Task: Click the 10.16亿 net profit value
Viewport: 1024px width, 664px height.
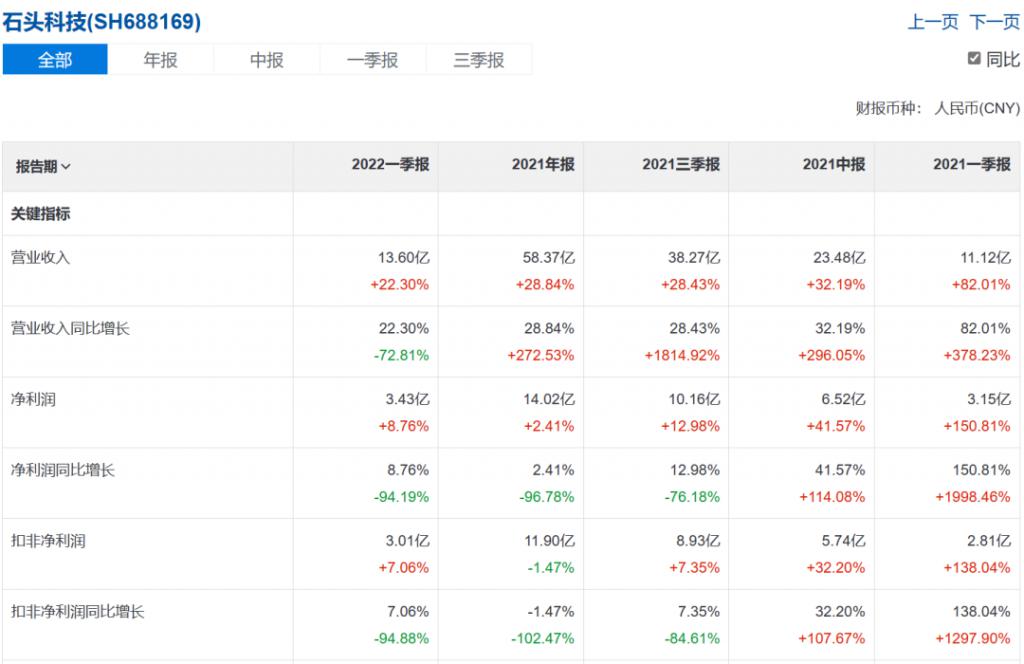Action: click(x=694, y=400)
